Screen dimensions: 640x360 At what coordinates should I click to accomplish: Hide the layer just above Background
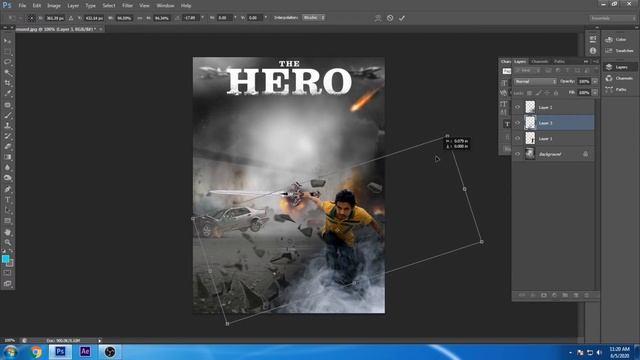[x=518, y=139]
